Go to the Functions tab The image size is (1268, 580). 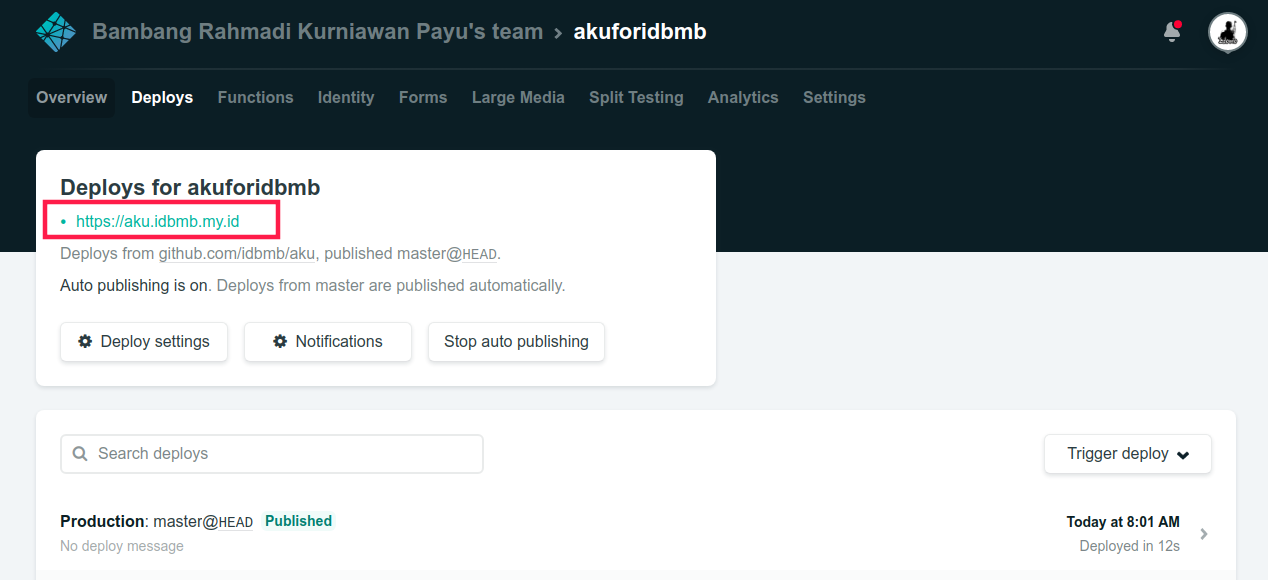pyautogui.click(x=255, y=97)
